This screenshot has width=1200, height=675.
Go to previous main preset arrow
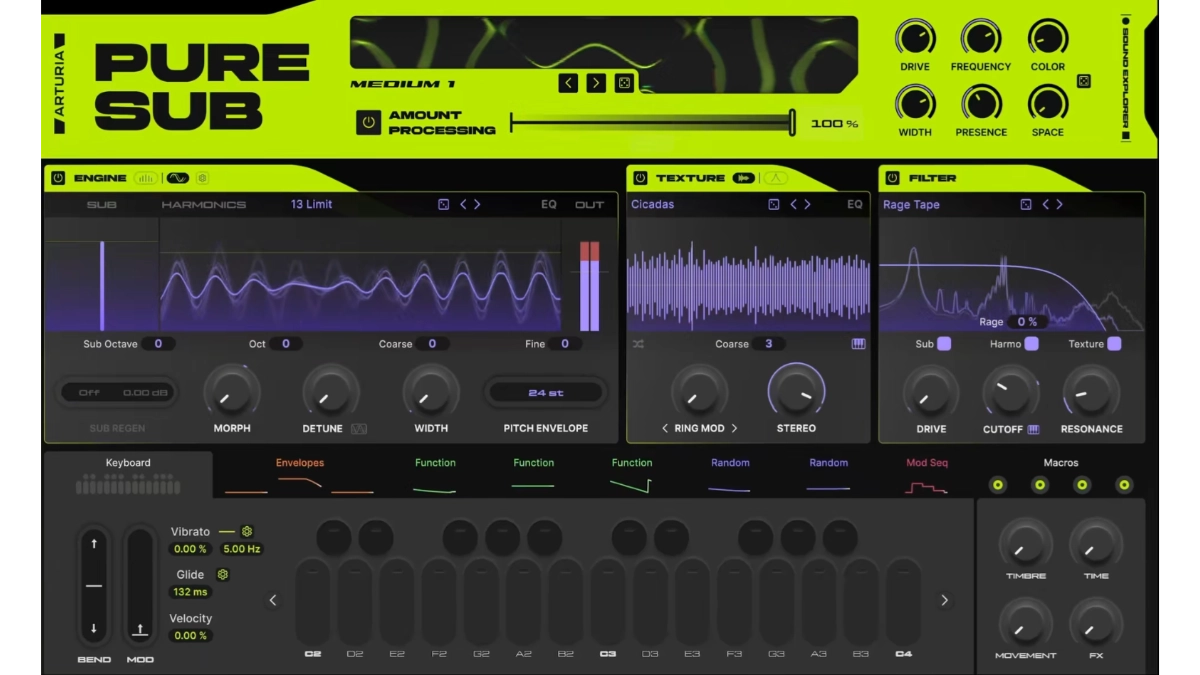(568, 83)
